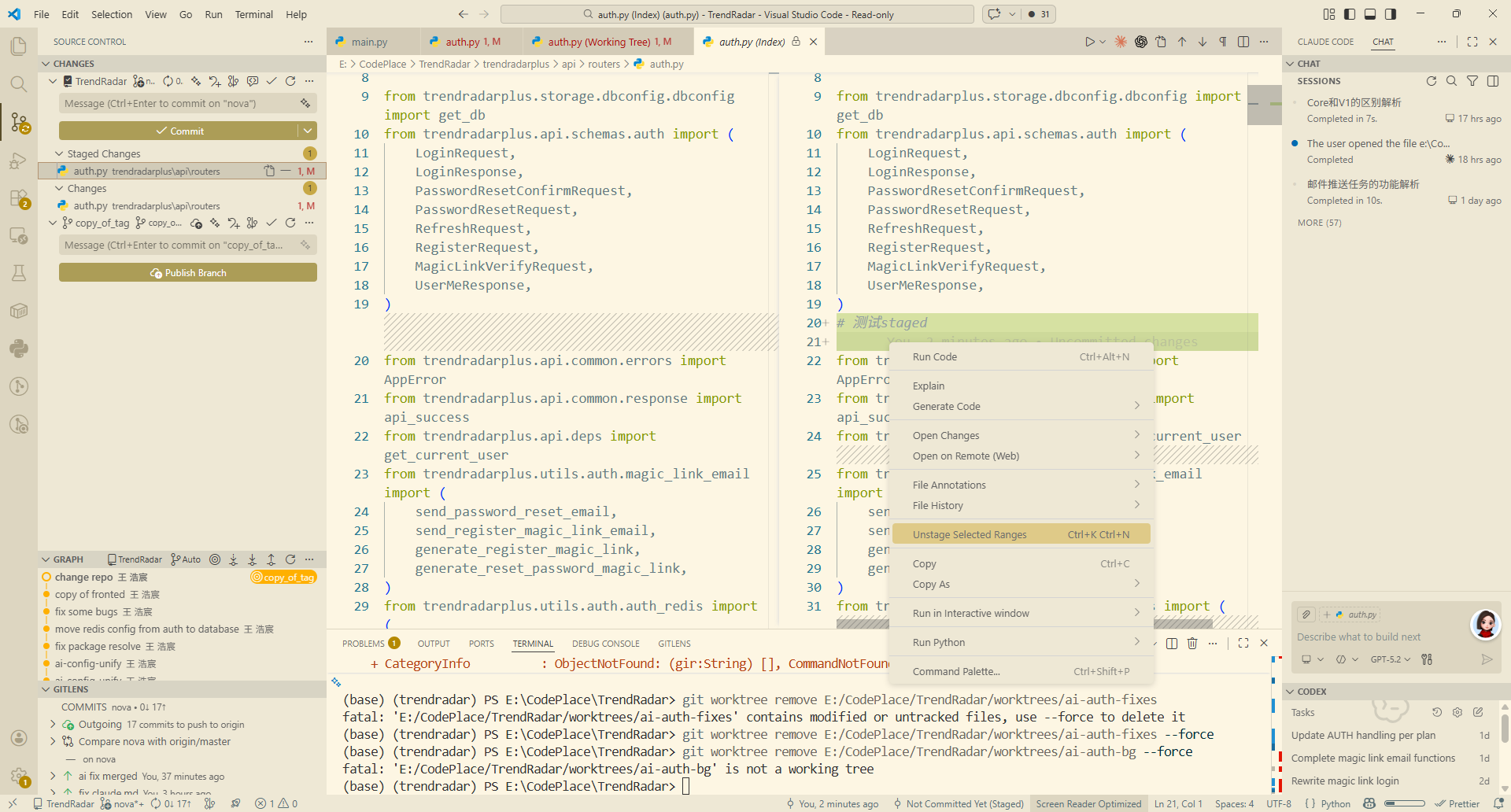Open the Run and Debug view
This screenshot has width=1511, height=812.
click(19, 161)
